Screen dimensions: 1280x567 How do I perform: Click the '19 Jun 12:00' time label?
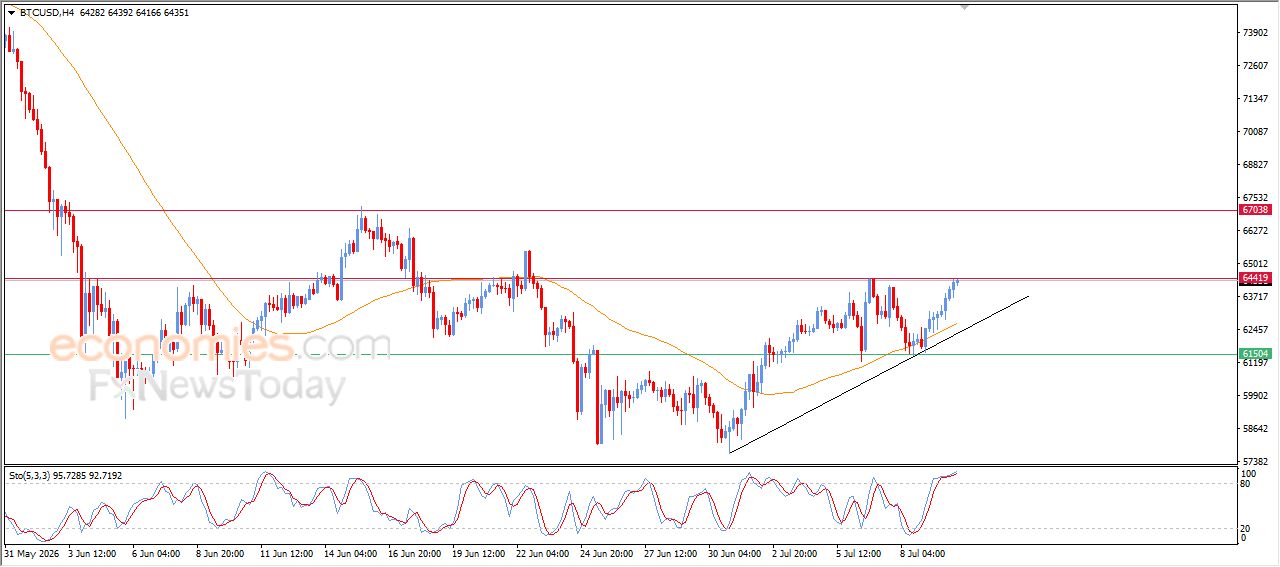477,552
